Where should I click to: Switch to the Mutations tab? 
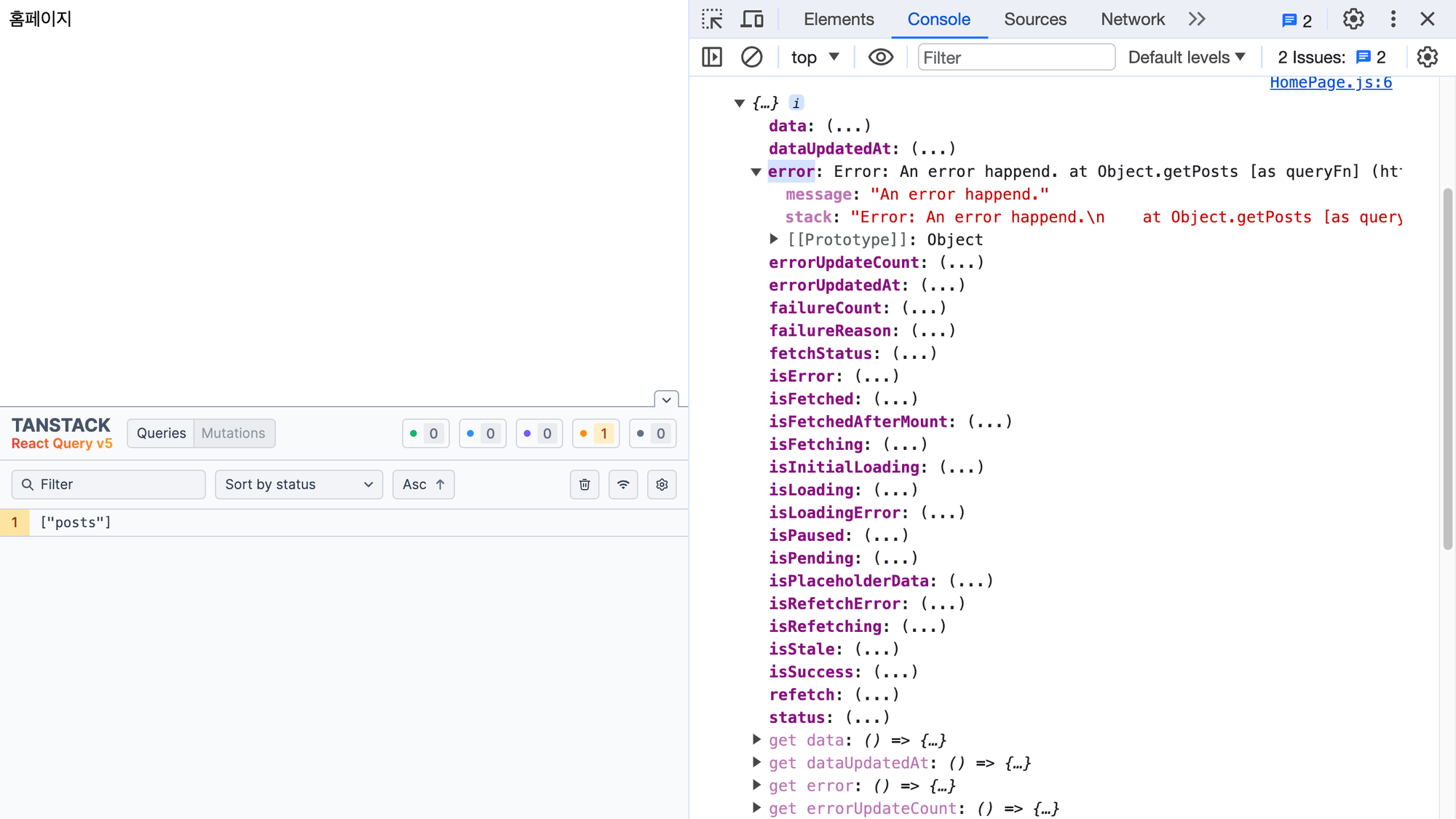(x=233, y=433)
